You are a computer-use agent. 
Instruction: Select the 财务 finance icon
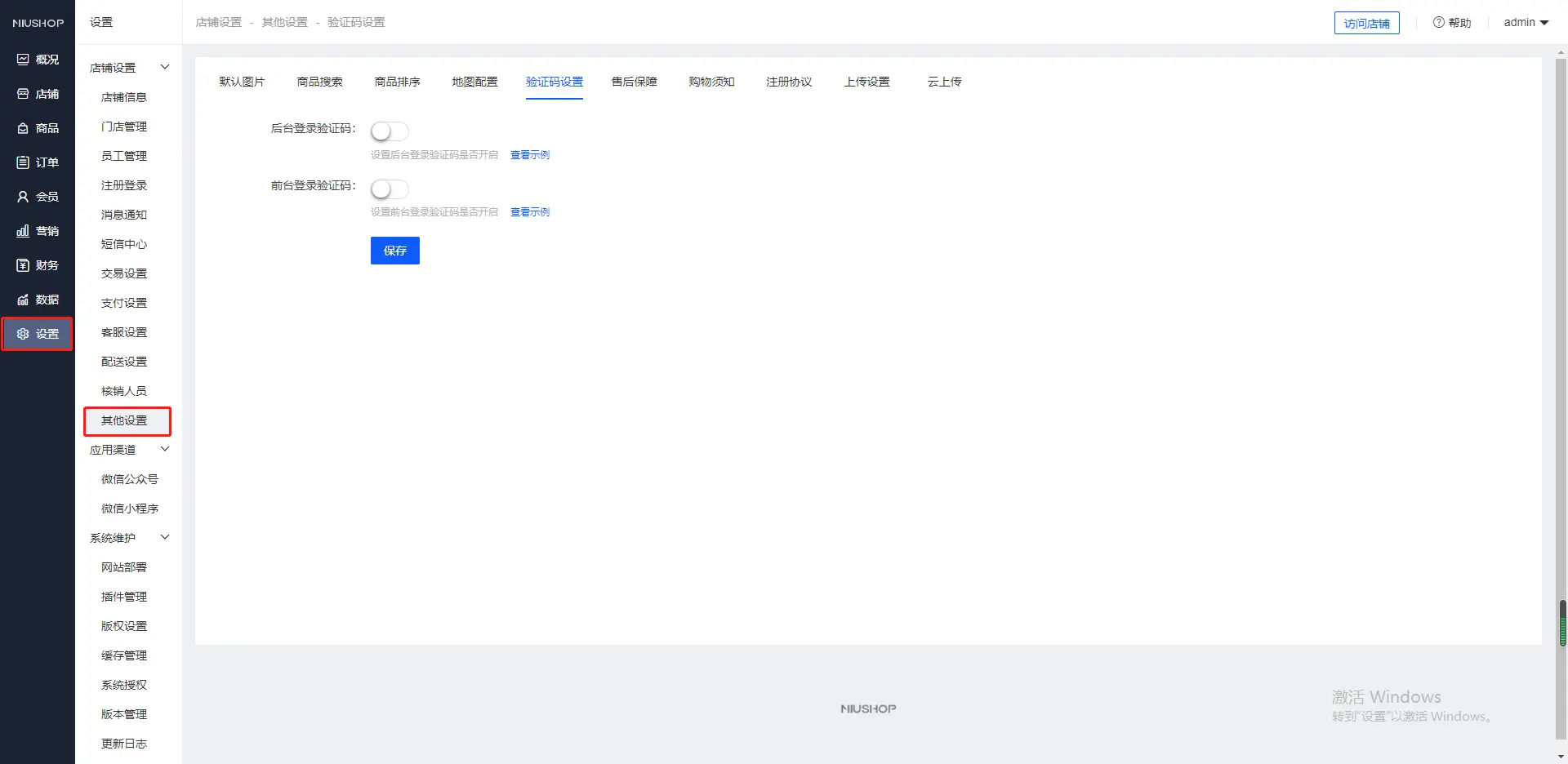tap(23, 265)
